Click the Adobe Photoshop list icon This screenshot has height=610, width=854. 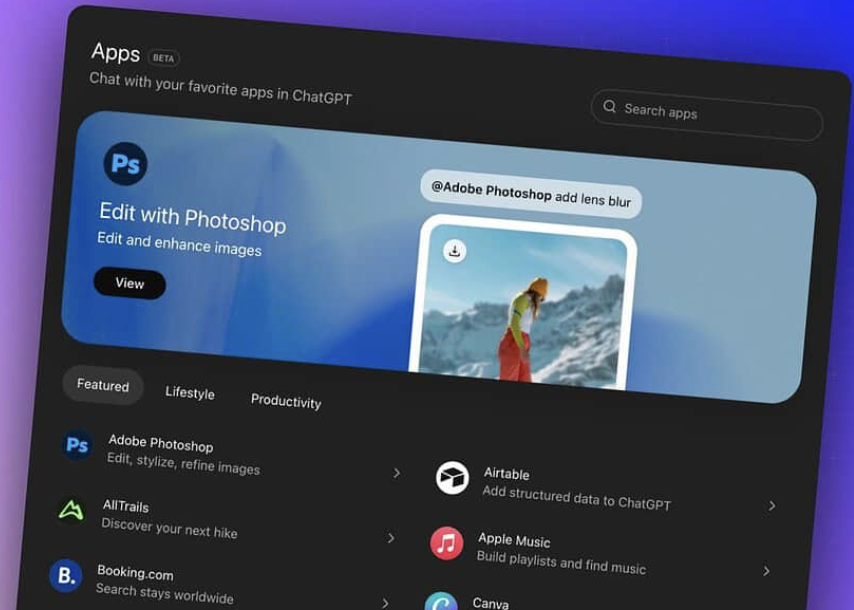pos(77,445)
